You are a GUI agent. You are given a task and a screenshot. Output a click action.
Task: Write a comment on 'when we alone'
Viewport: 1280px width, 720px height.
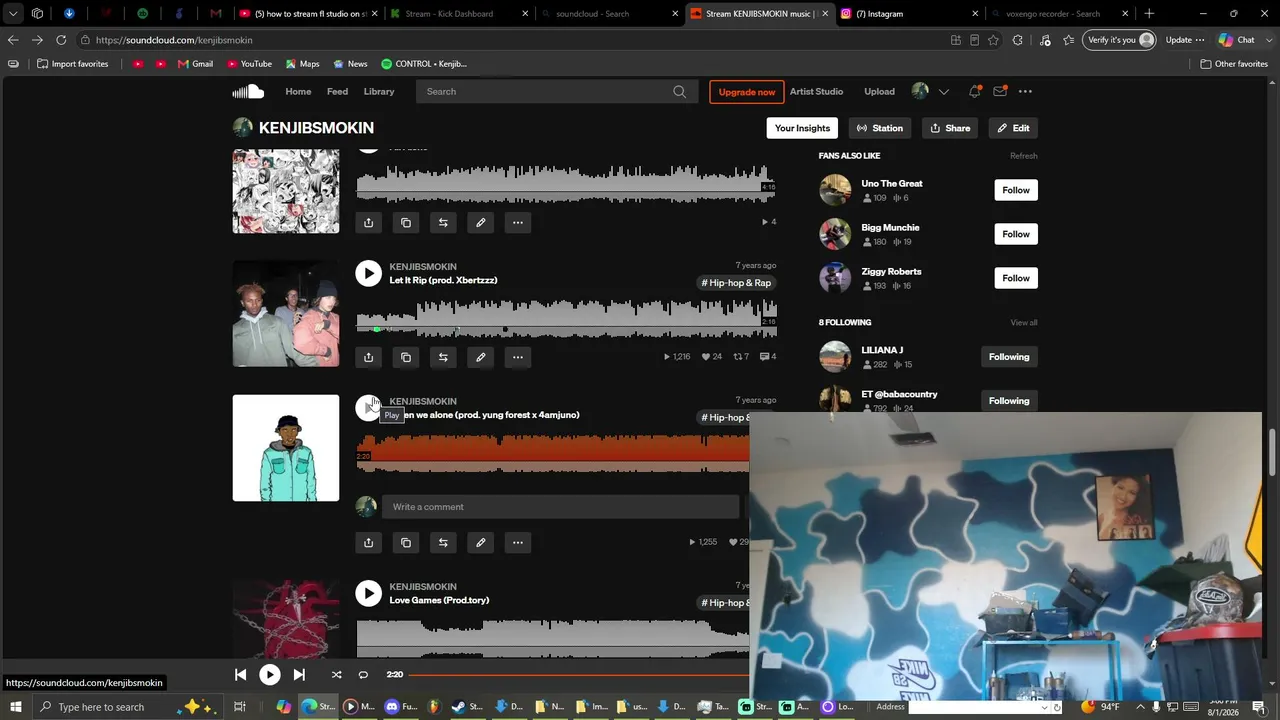click(560, 507)
